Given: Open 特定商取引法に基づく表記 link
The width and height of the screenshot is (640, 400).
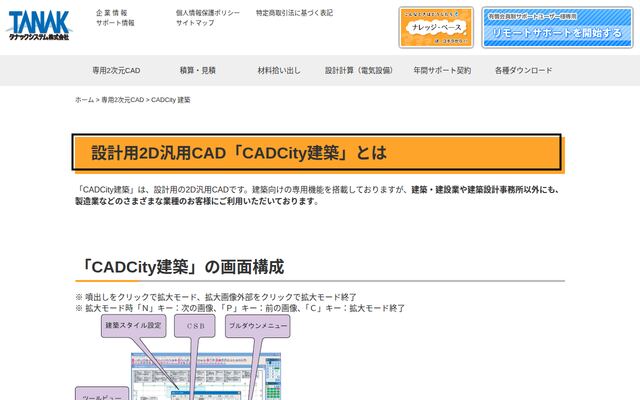Looking at the screenshot, I should pos(294,13).
